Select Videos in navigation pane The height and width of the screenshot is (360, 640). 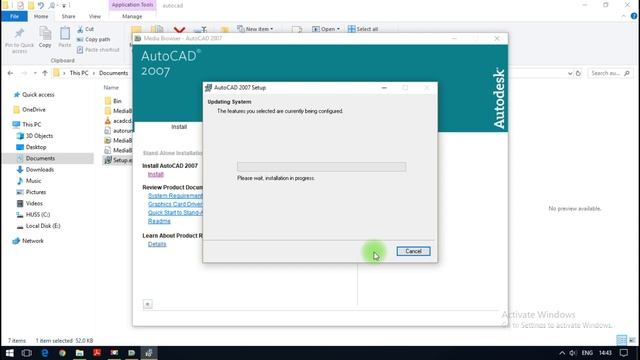[34, 203]
